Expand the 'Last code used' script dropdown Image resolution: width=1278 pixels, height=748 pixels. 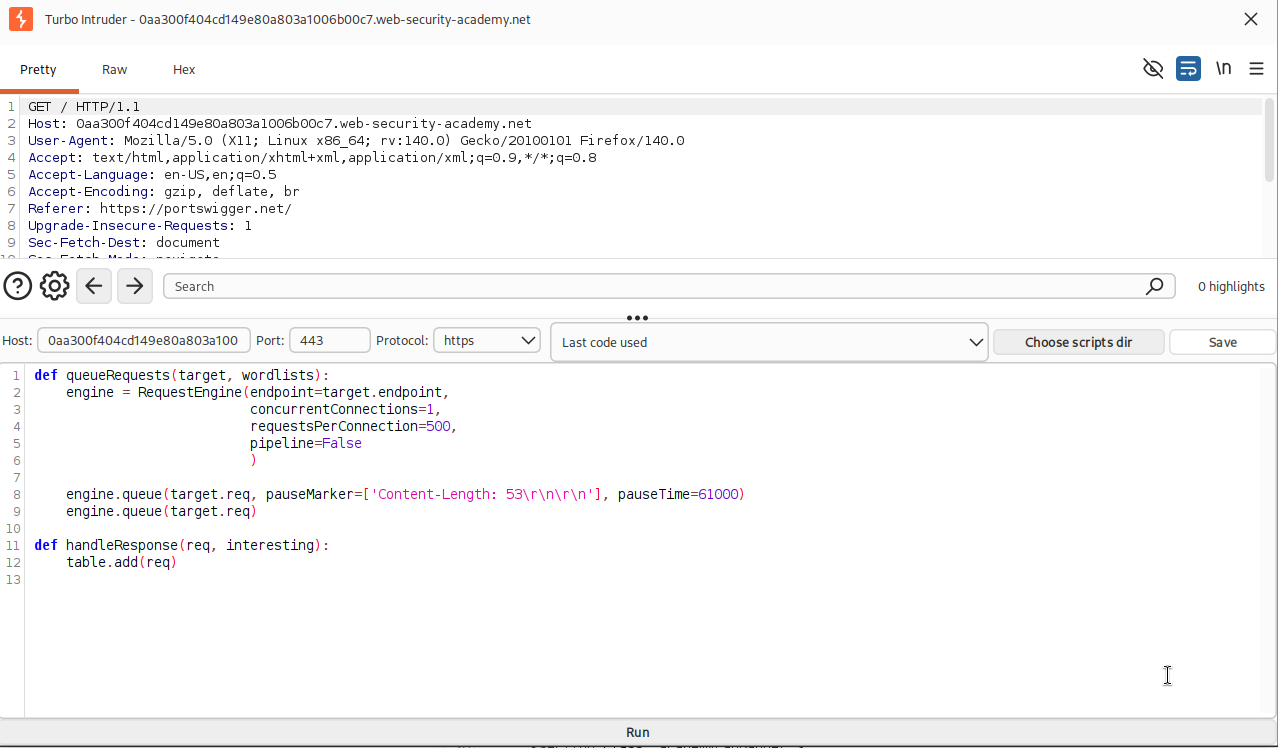[769, 342]
